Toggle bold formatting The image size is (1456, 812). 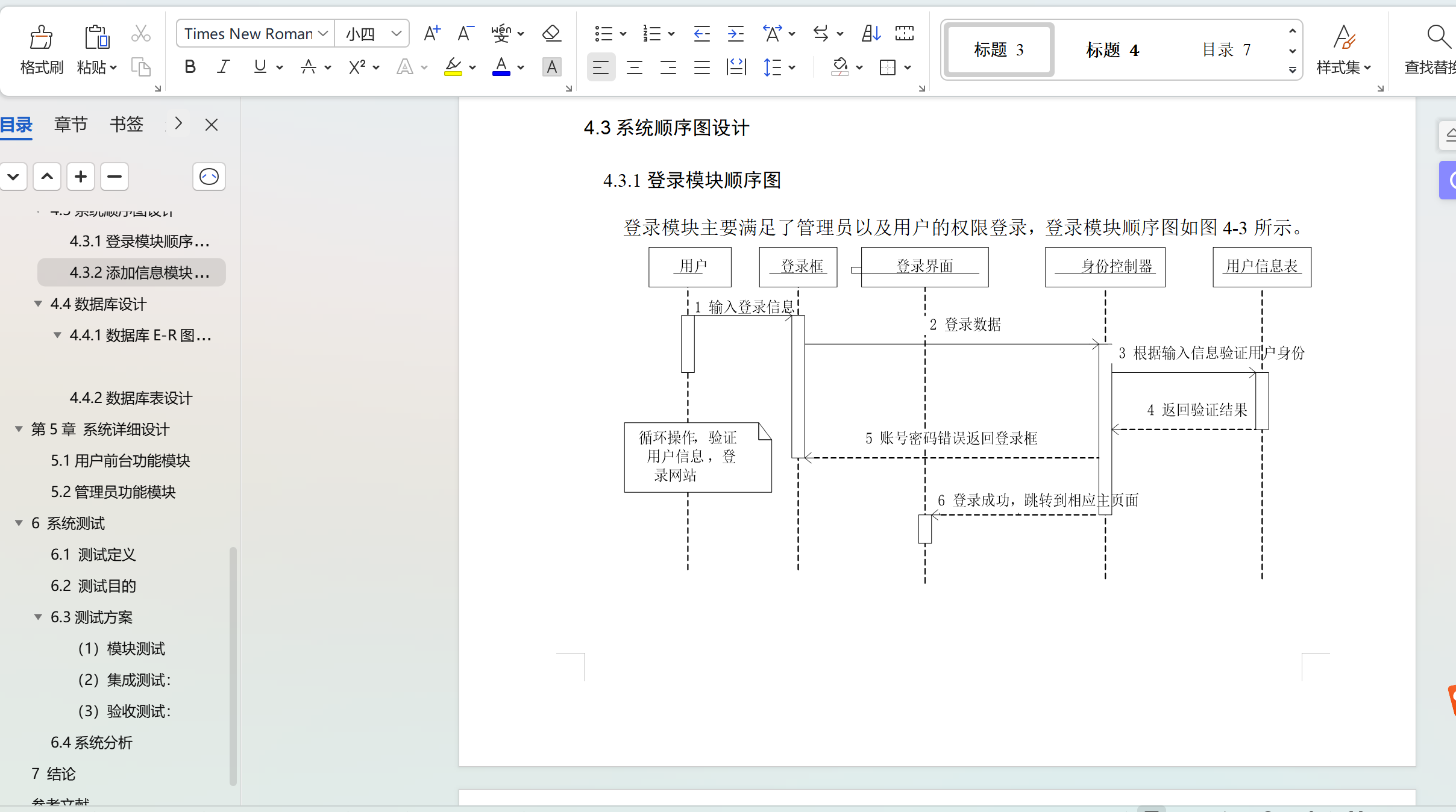[x=190, y=67]
